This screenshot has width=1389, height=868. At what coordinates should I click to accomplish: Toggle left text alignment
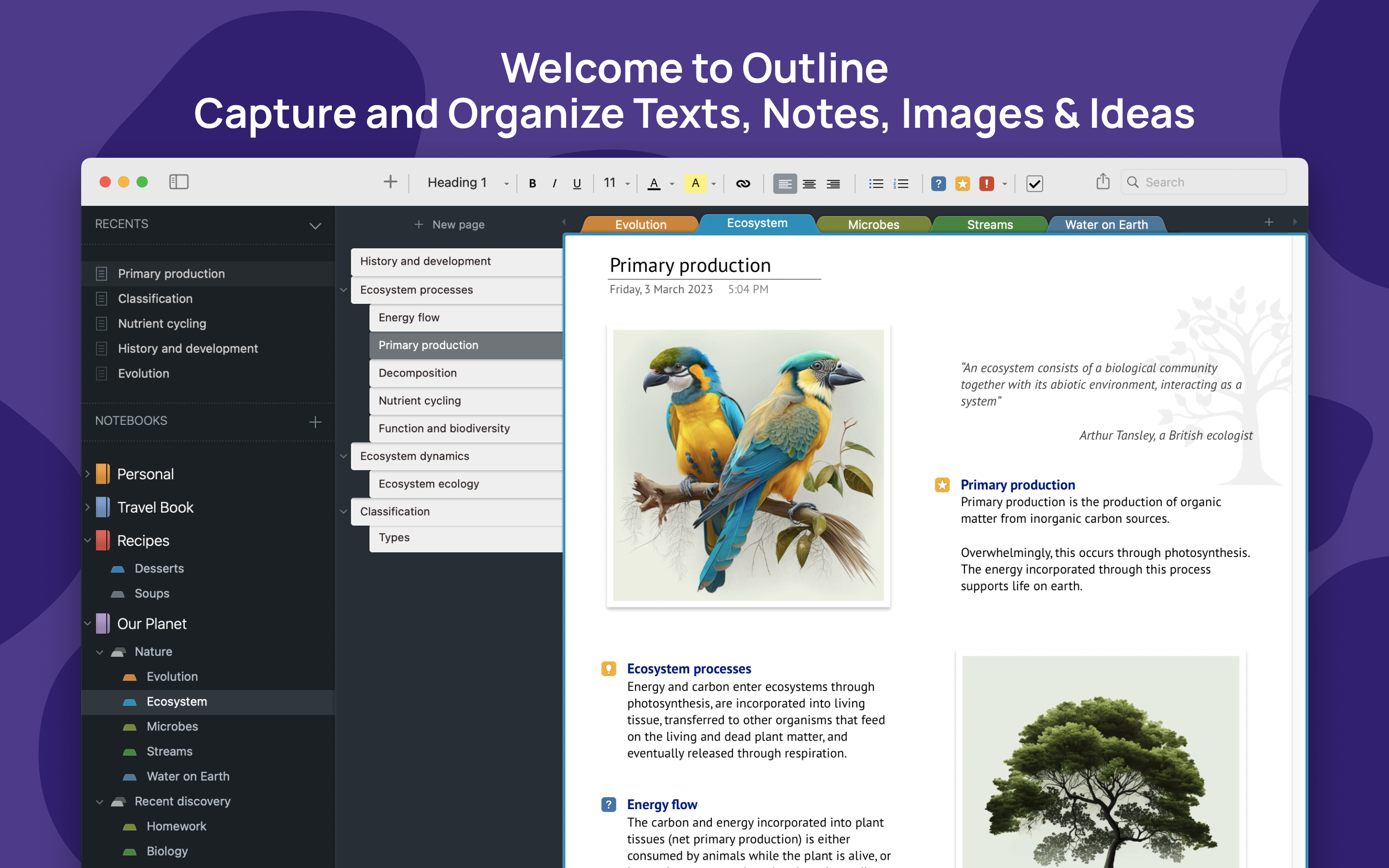click(785, 183)
